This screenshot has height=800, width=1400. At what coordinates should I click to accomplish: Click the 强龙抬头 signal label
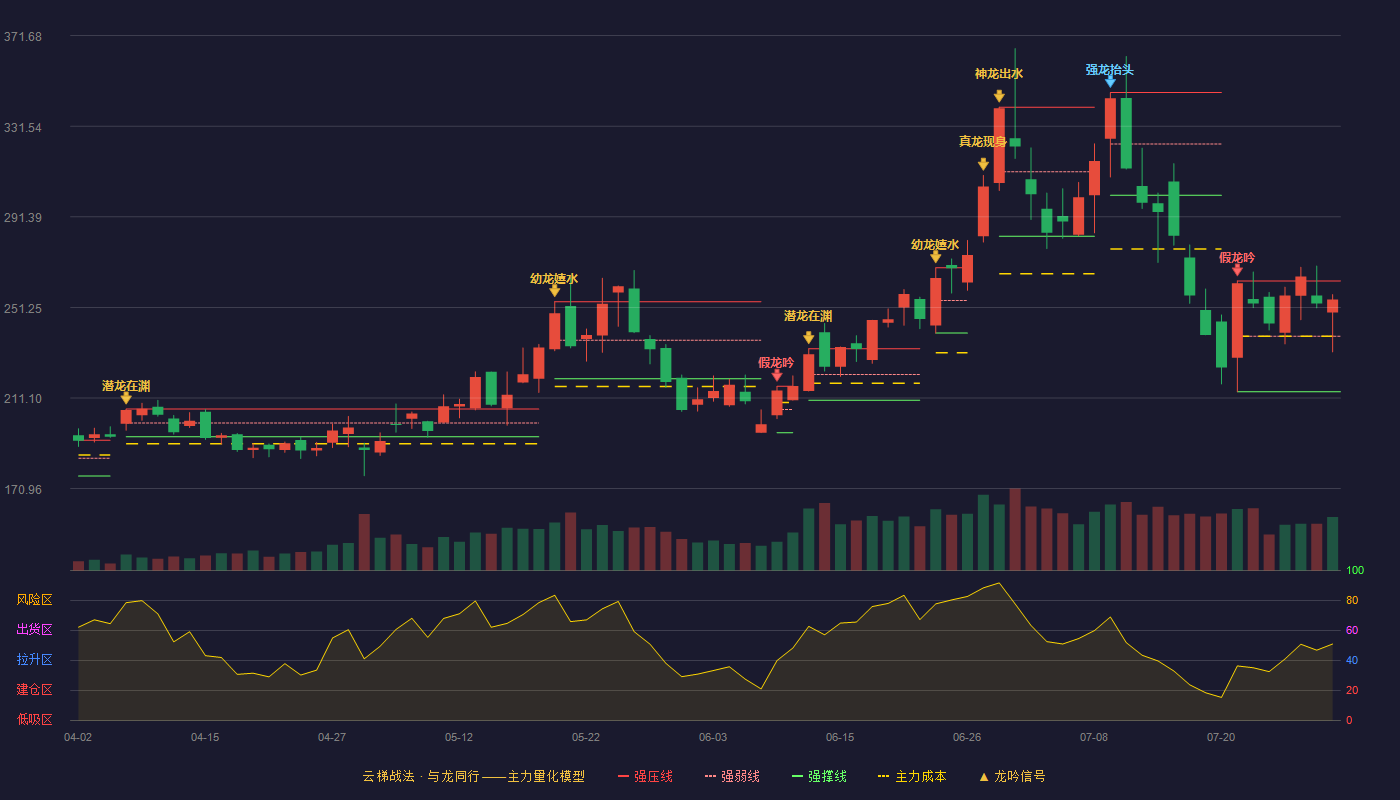(x=1110, y=70)
